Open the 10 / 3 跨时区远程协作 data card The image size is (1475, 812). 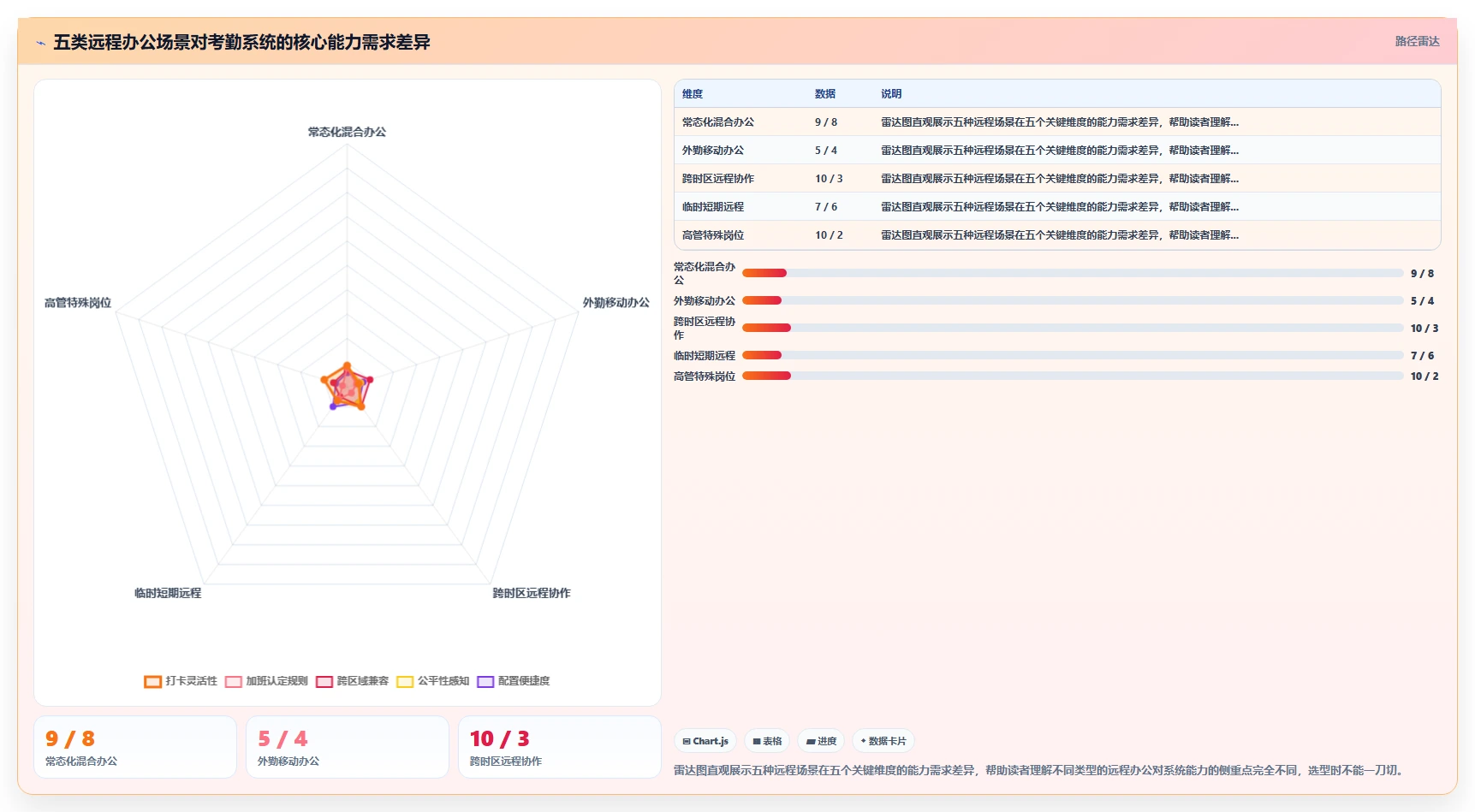[560, 747]
